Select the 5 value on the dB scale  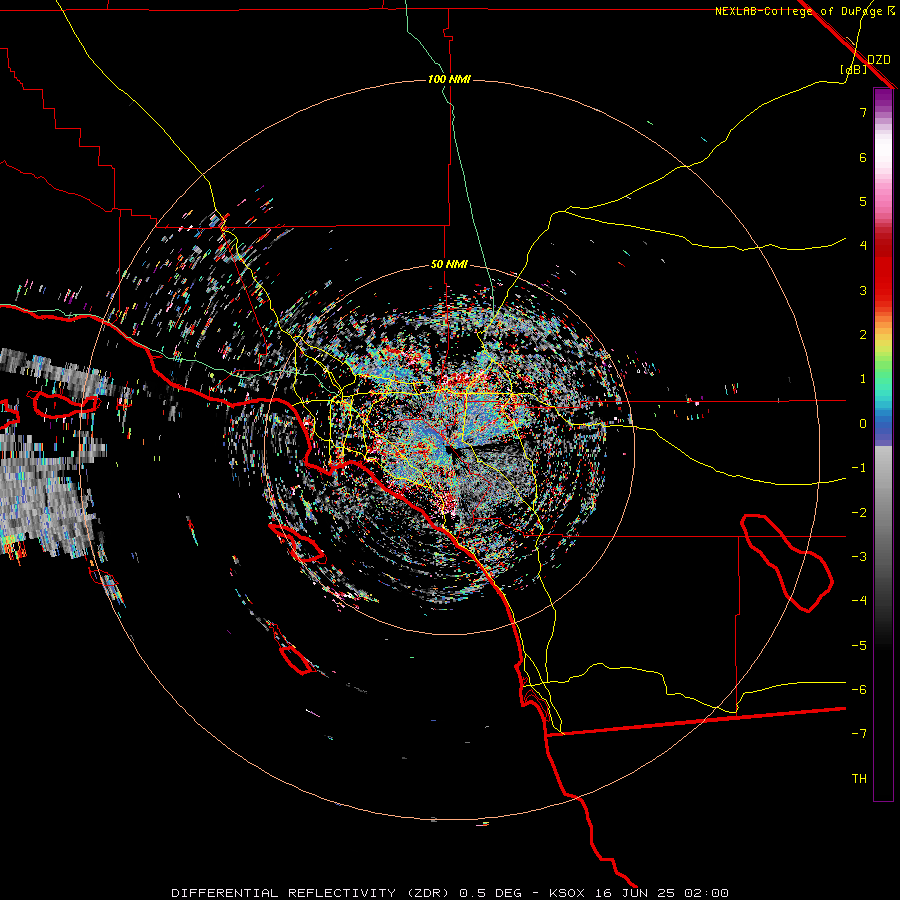click(863, 201)
